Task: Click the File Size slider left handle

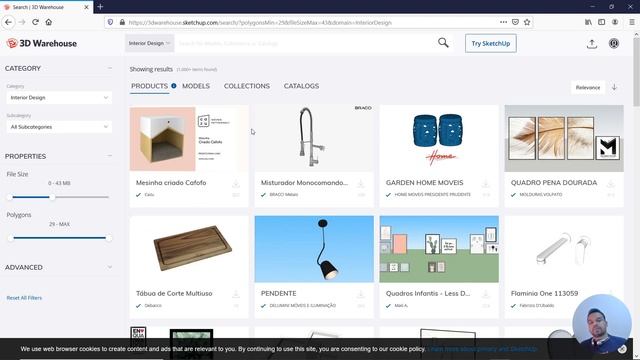Action: 10,197
